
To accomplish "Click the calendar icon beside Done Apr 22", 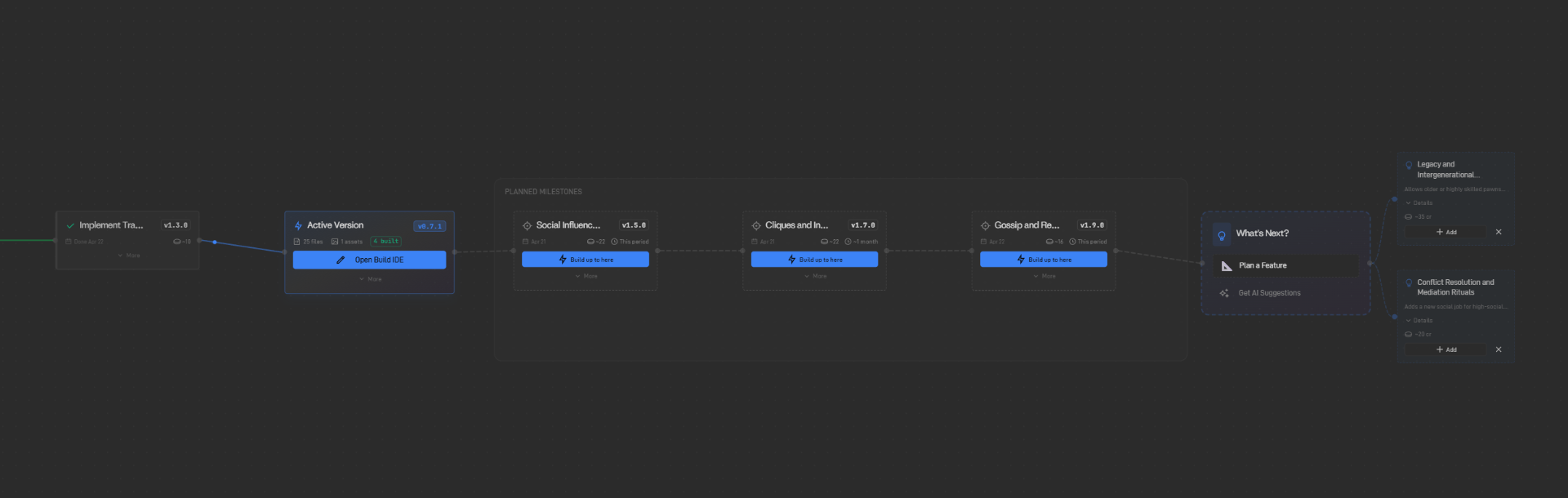I will tap(69, 242).
